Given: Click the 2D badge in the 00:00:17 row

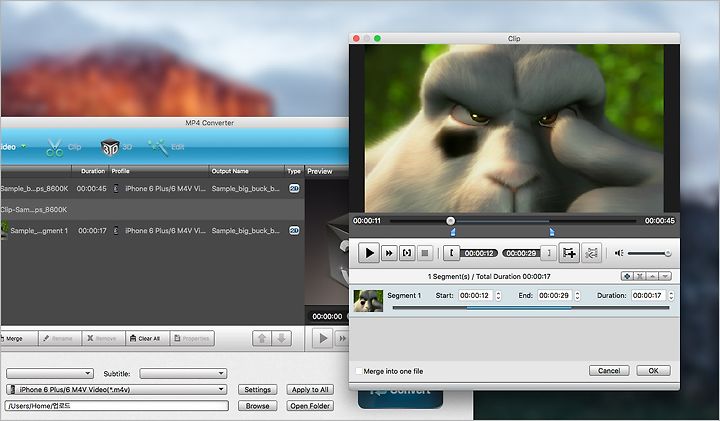Looking at the screenshot, I should 294,230.
